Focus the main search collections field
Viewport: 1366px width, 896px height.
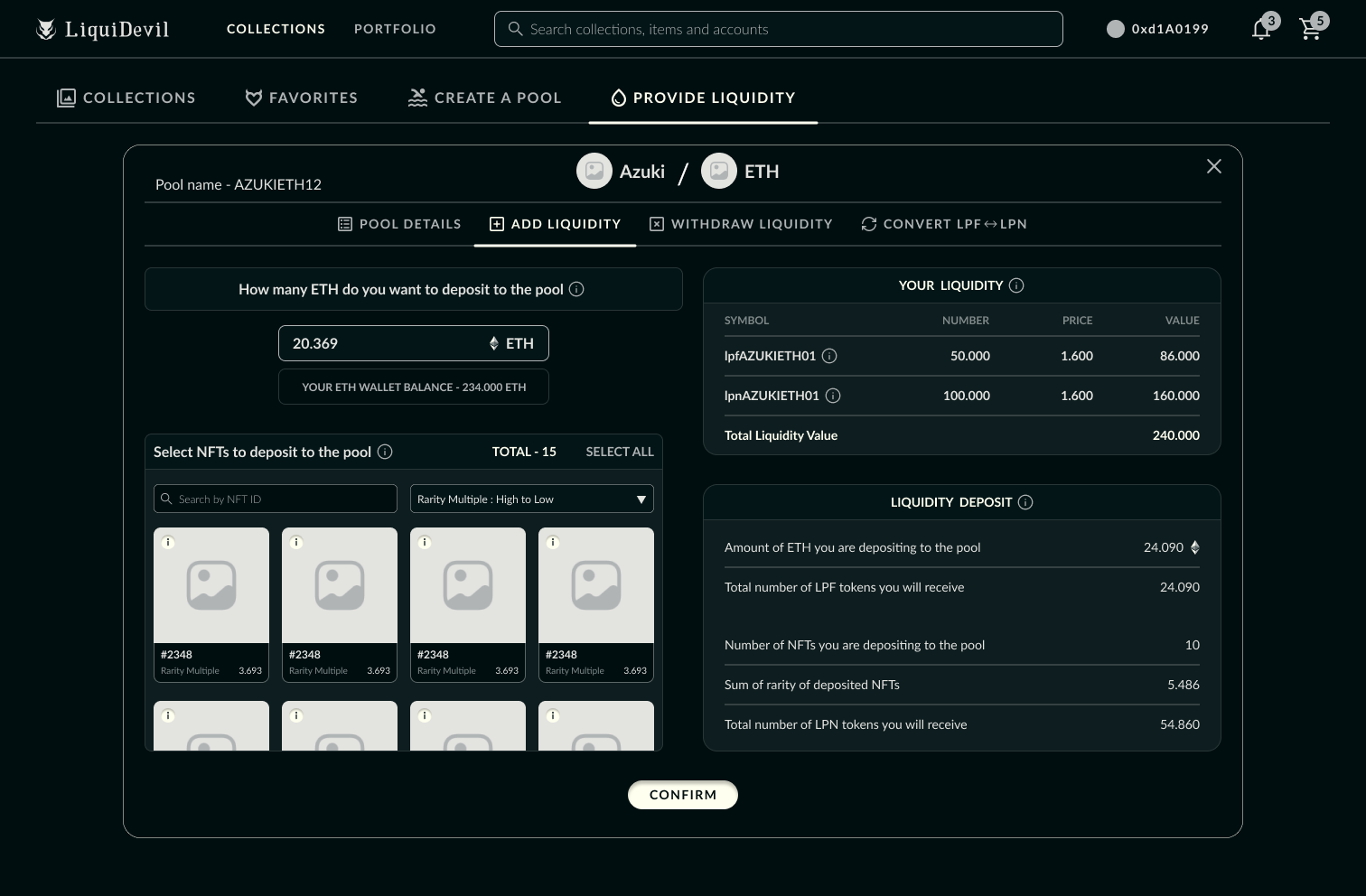click(x=779, y=29)
